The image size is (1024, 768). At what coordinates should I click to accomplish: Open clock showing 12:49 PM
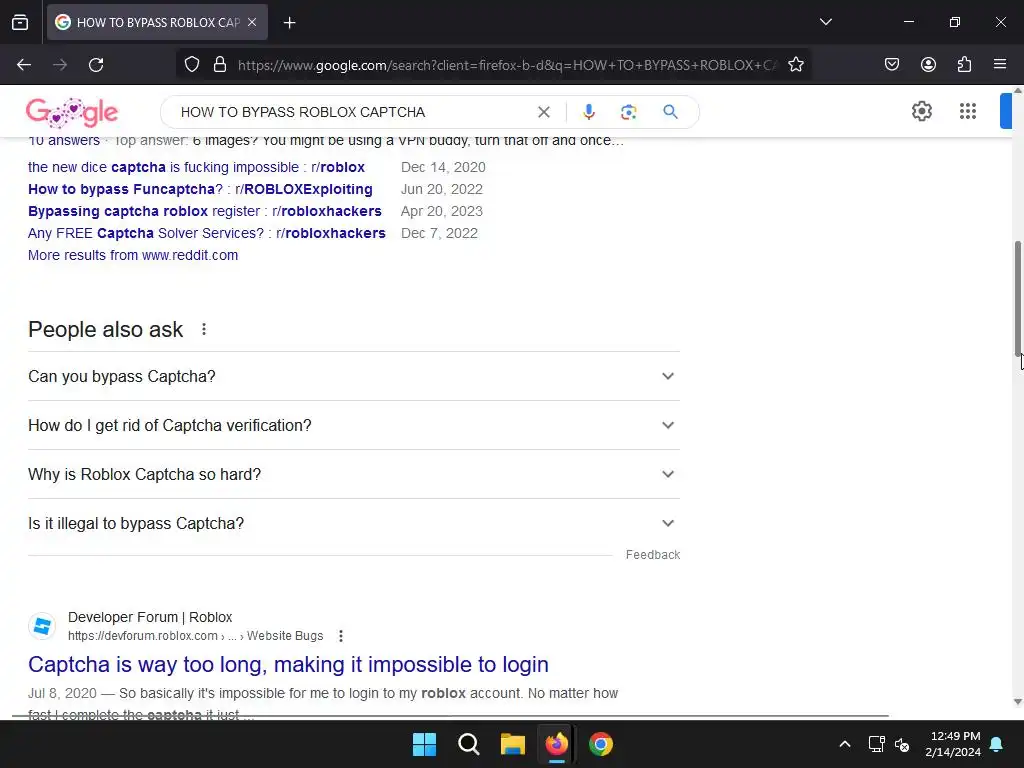(953, 744)
